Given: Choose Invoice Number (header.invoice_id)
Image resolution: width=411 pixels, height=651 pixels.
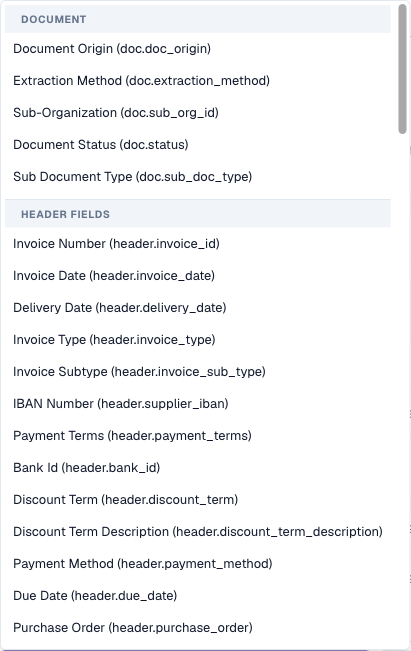Looking at the screenshot, I should (x=198, y=244).
